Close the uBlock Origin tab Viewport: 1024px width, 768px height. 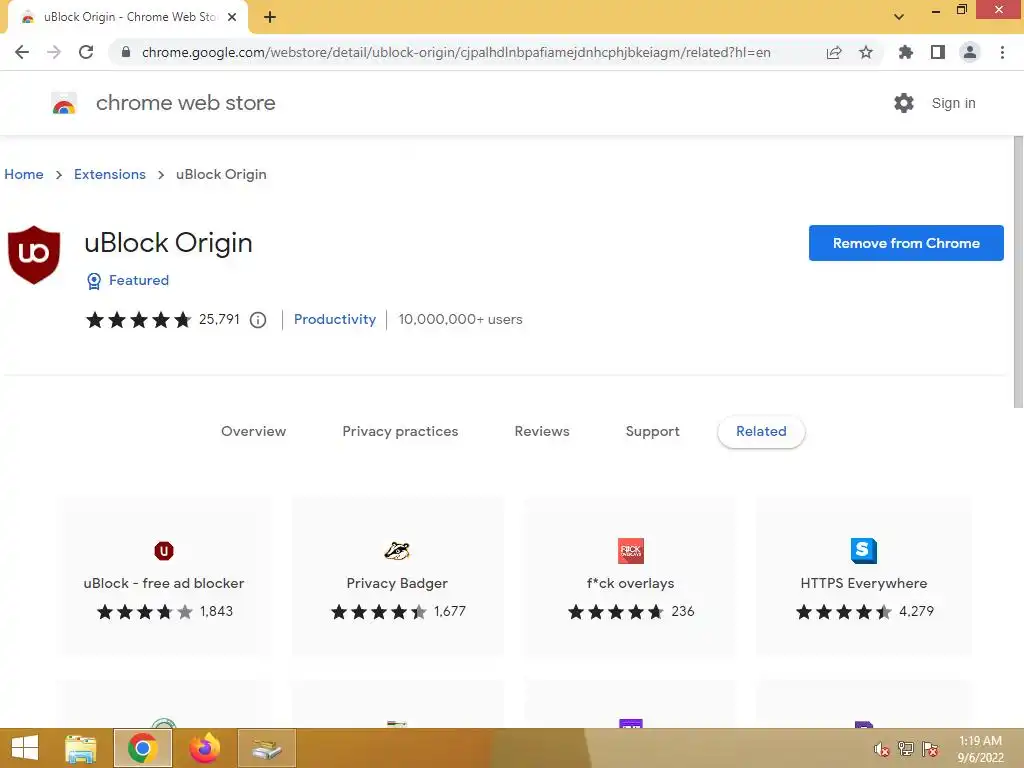coord(232,17)
